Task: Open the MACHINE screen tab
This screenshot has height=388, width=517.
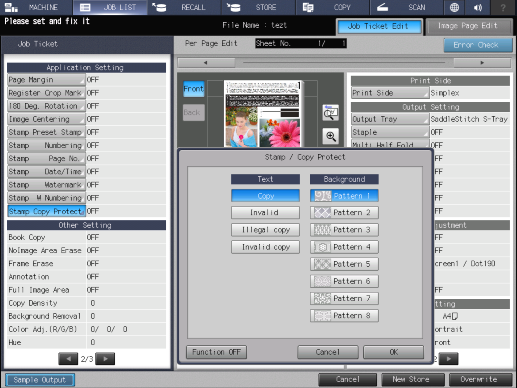Action: tap(36, 7)
